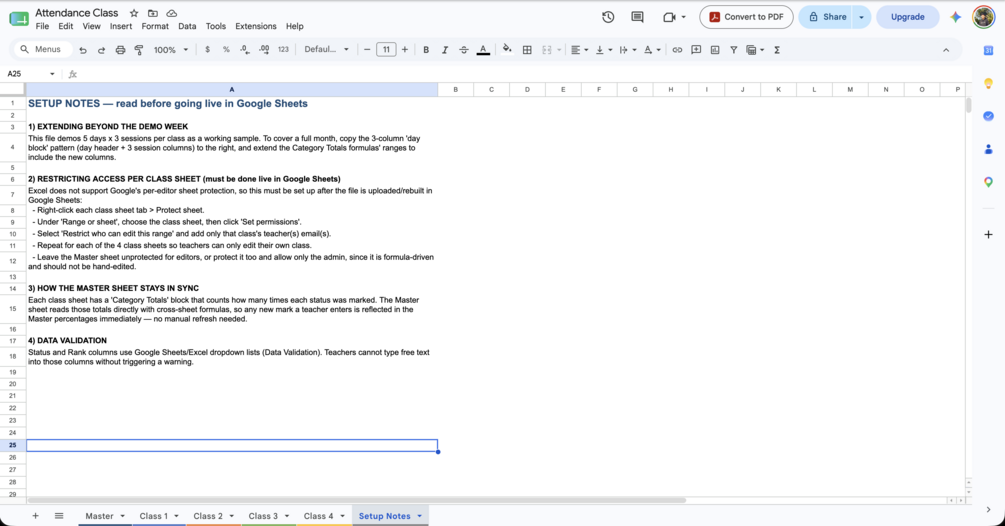Image resolution: width=1005 pixels, height=526 pixels.
Task: Open Google Calendar side panel
Action: coord(988,51)
